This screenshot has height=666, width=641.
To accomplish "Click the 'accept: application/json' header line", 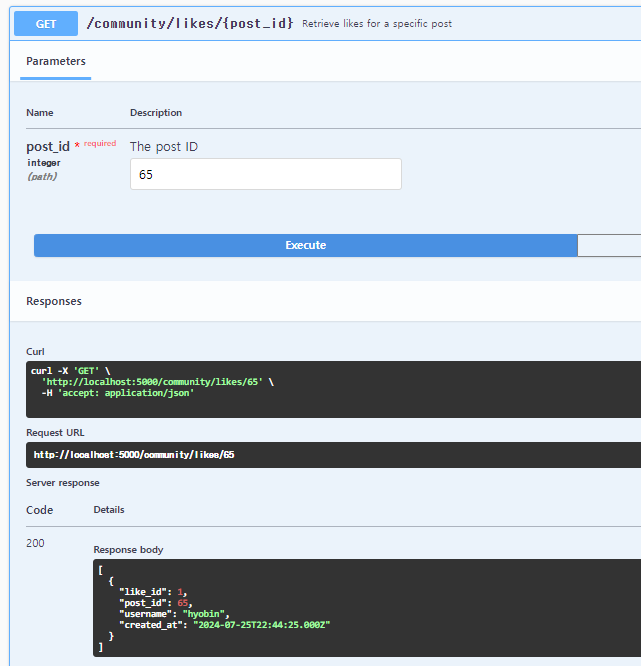I will [x=118, y=393].
